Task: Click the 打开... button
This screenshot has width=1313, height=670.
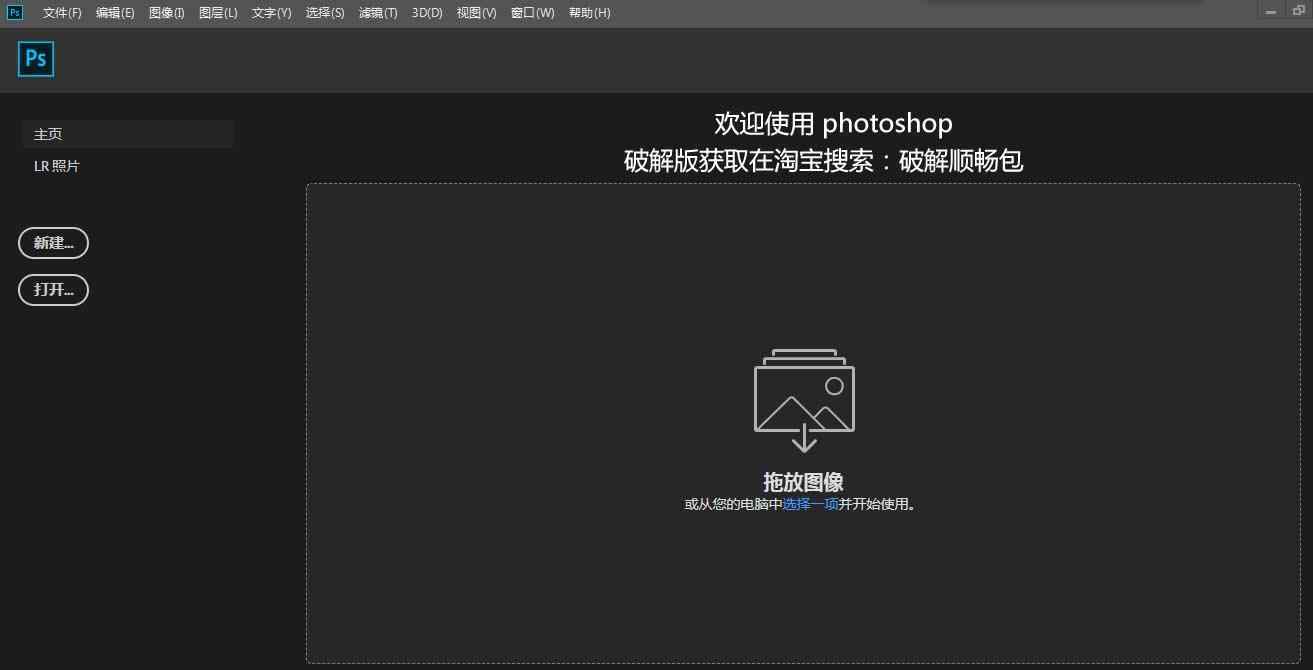Action: (54, 290)
